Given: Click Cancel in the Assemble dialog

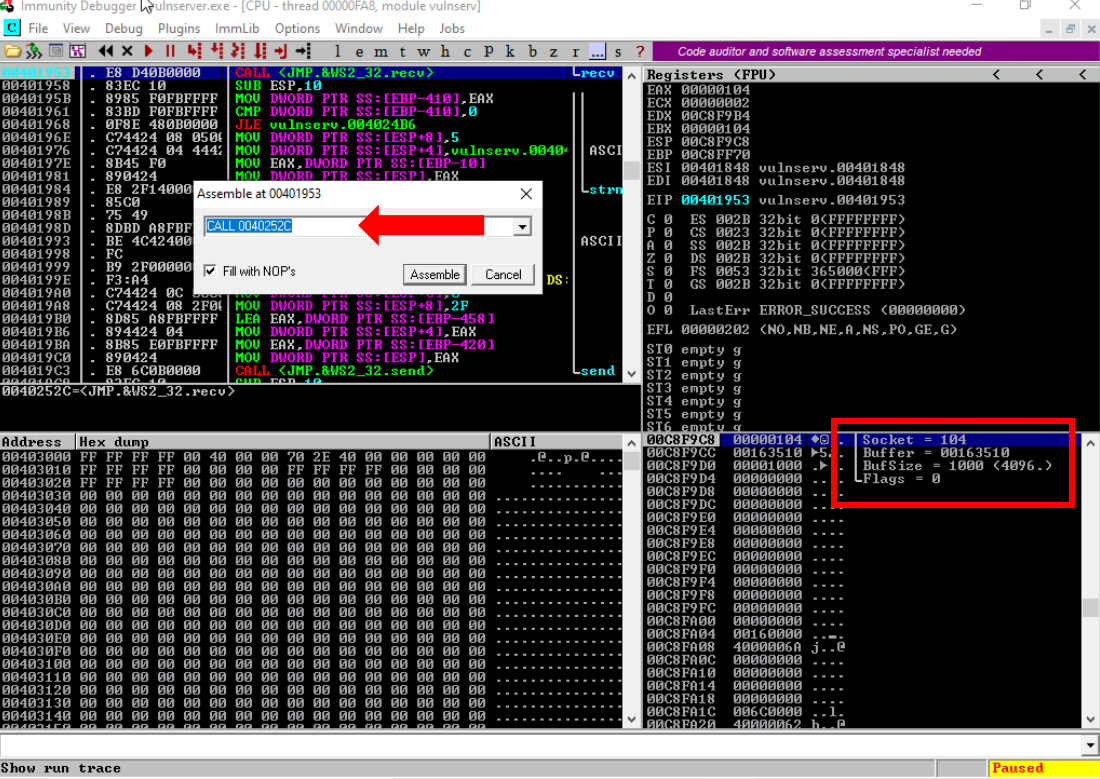Looking at the screenshot, I should (503, 274).
